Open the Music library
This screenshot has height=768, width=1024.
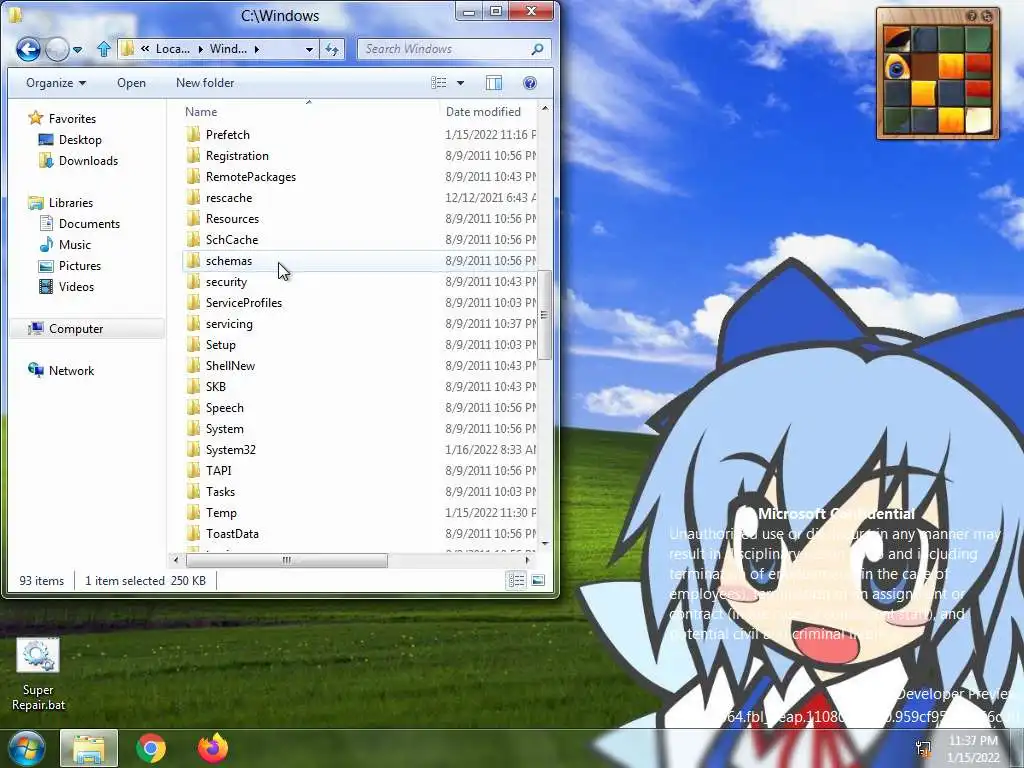point(65,245)
